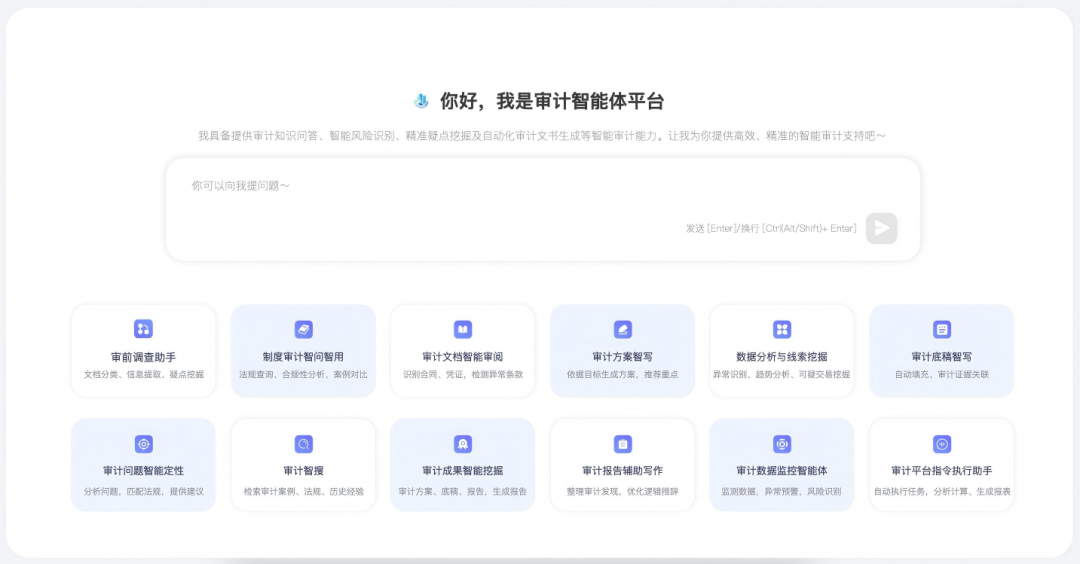
Task: Click the pen icon above 审计方案智写
Action: pyautogui.click(x=623, y=329)
